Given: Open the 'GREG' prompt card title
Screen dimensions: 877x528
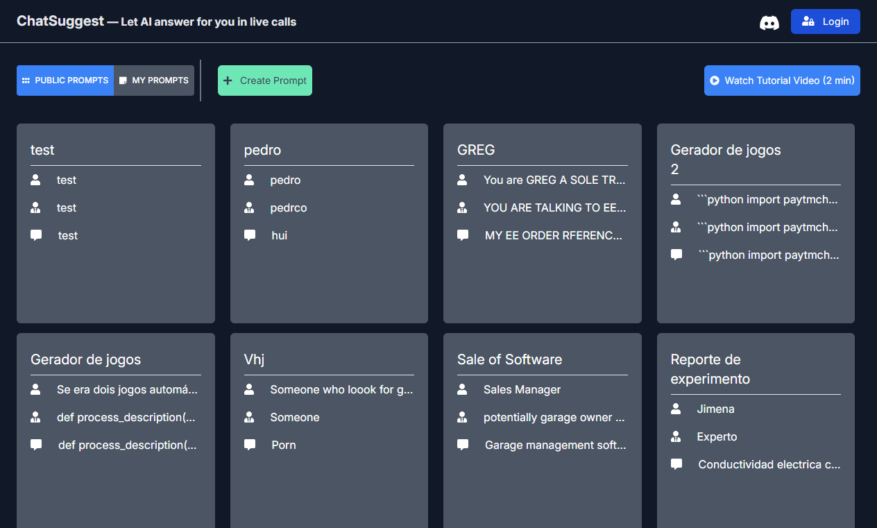Looking at the screenshot, I should click(x=476, y=150).
